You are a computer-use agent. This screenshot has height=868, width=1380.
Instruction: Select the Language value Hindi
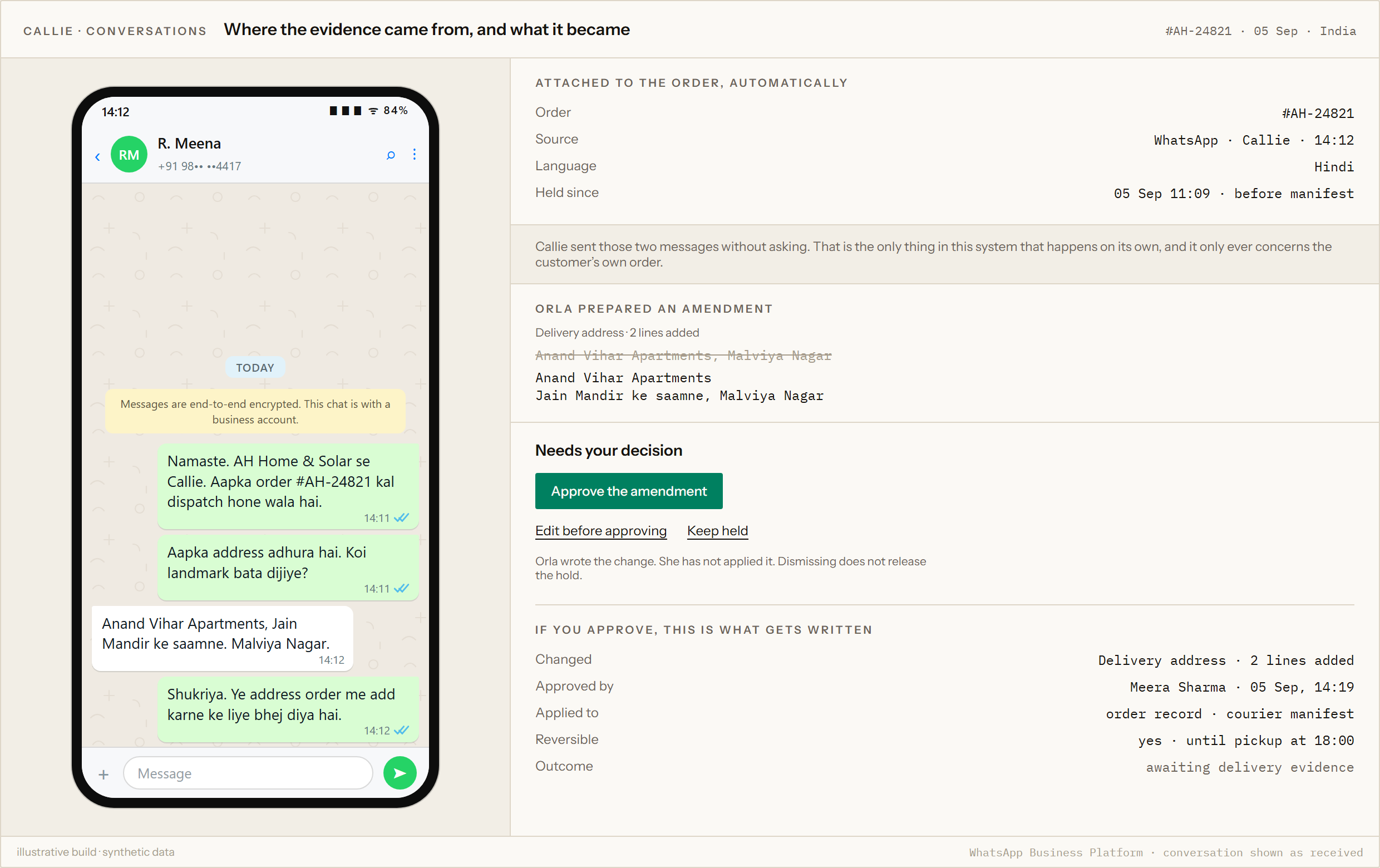1334,167
